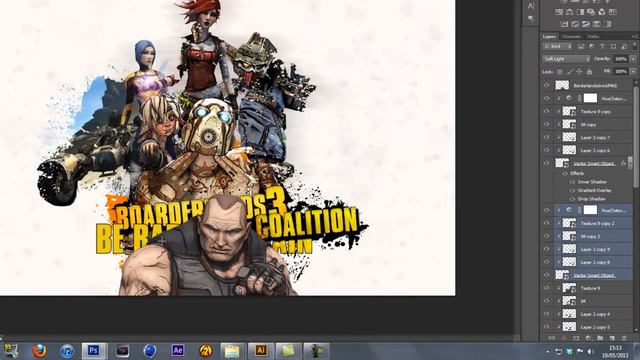Screen dimensions: 640x360
Task: Open Windows Explorer folder in taskbar
Action: (x=232, y=351)
